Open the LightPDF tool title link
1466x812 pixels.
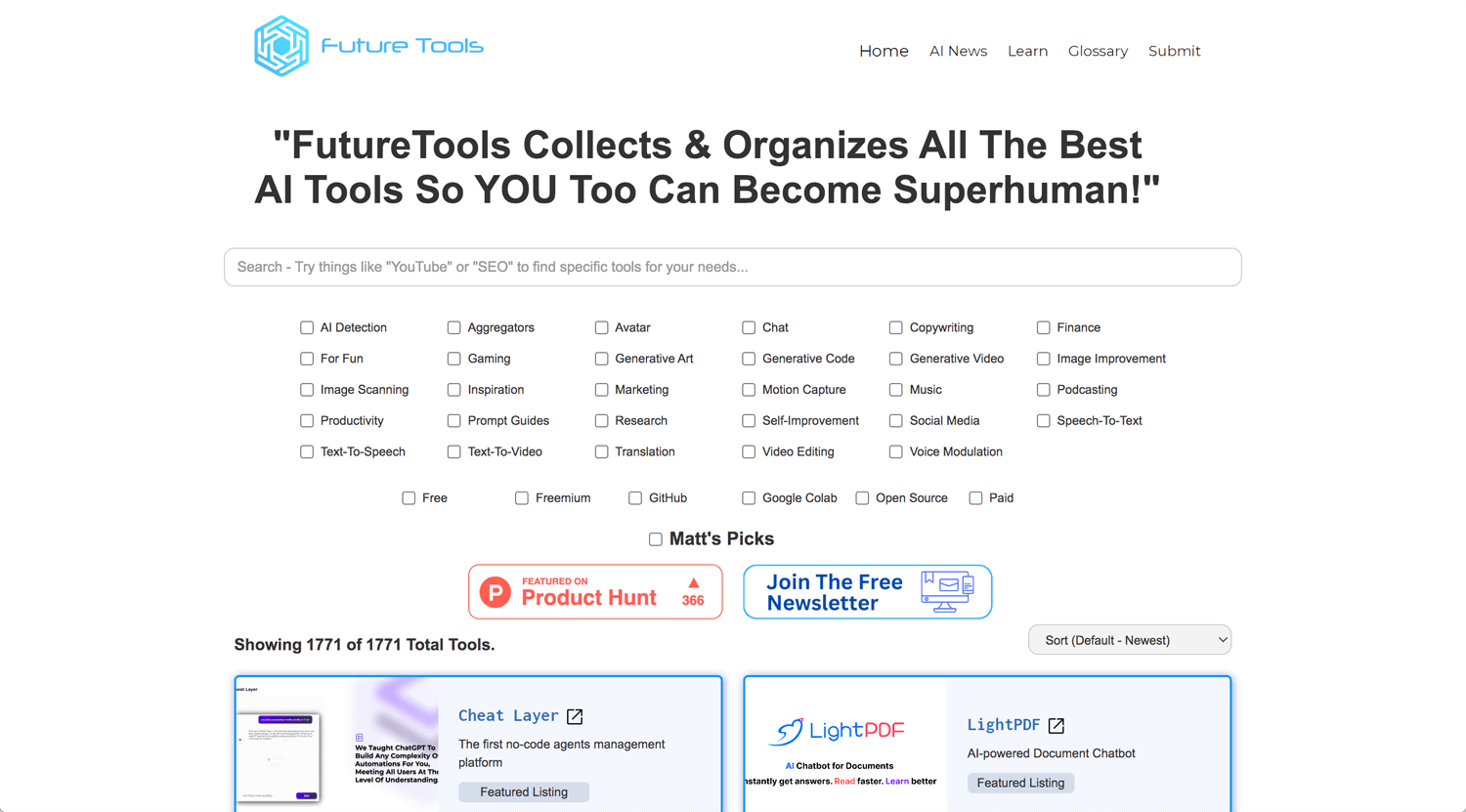click(1003, 725)
